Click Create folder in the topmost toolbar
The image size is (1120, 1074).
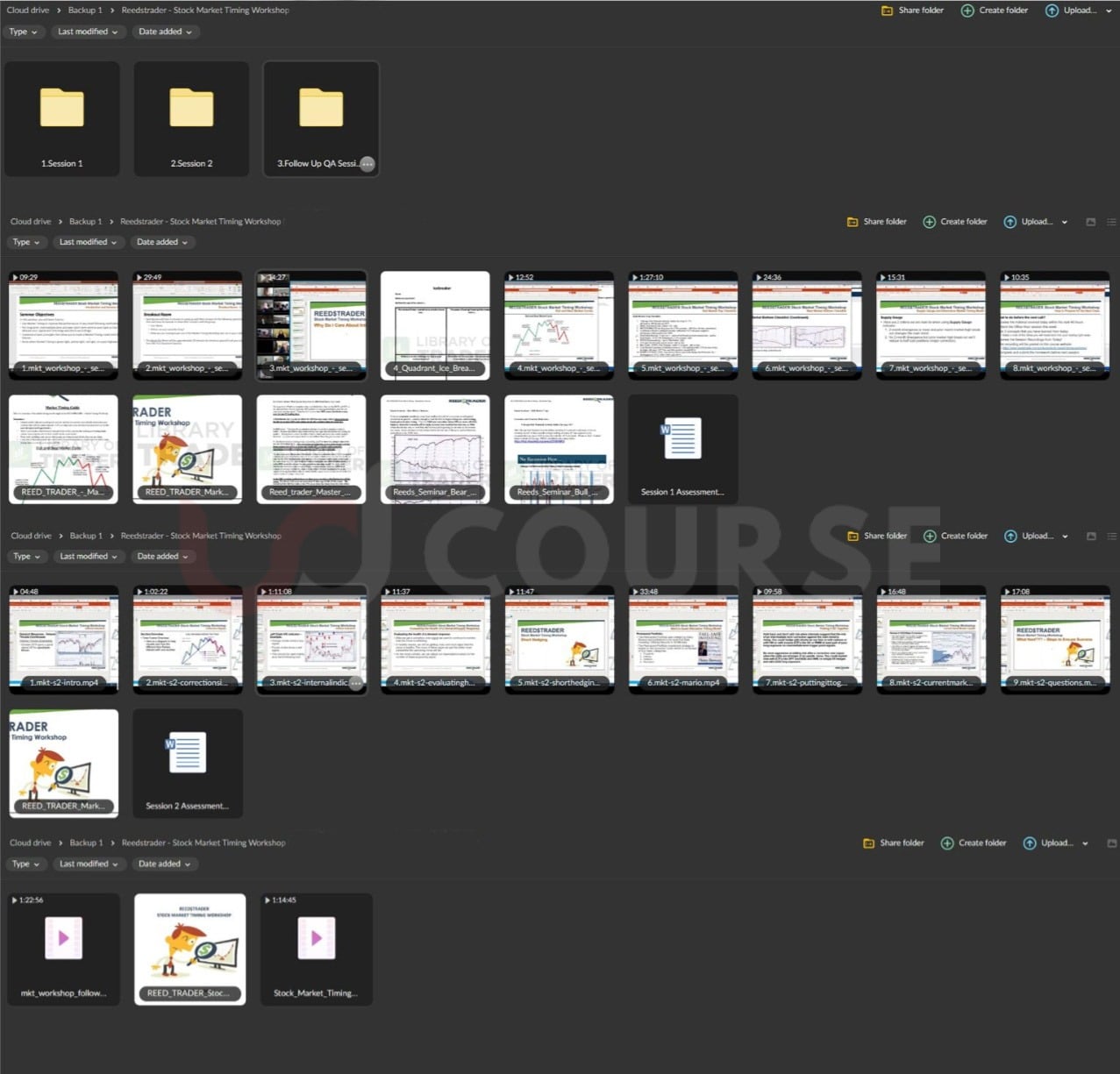[995, 11]
